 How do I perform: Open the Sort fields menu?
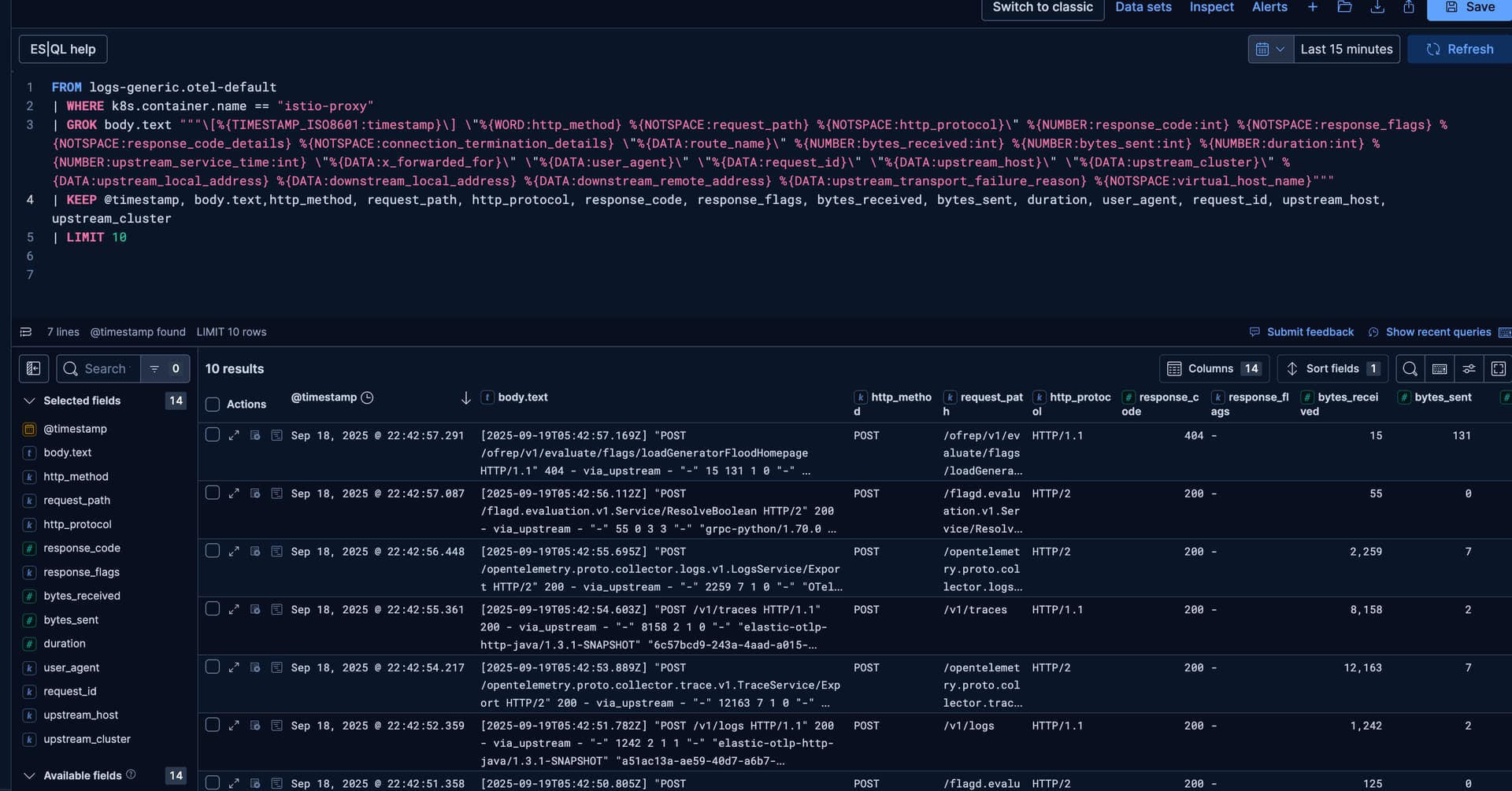pos(1332,368)
